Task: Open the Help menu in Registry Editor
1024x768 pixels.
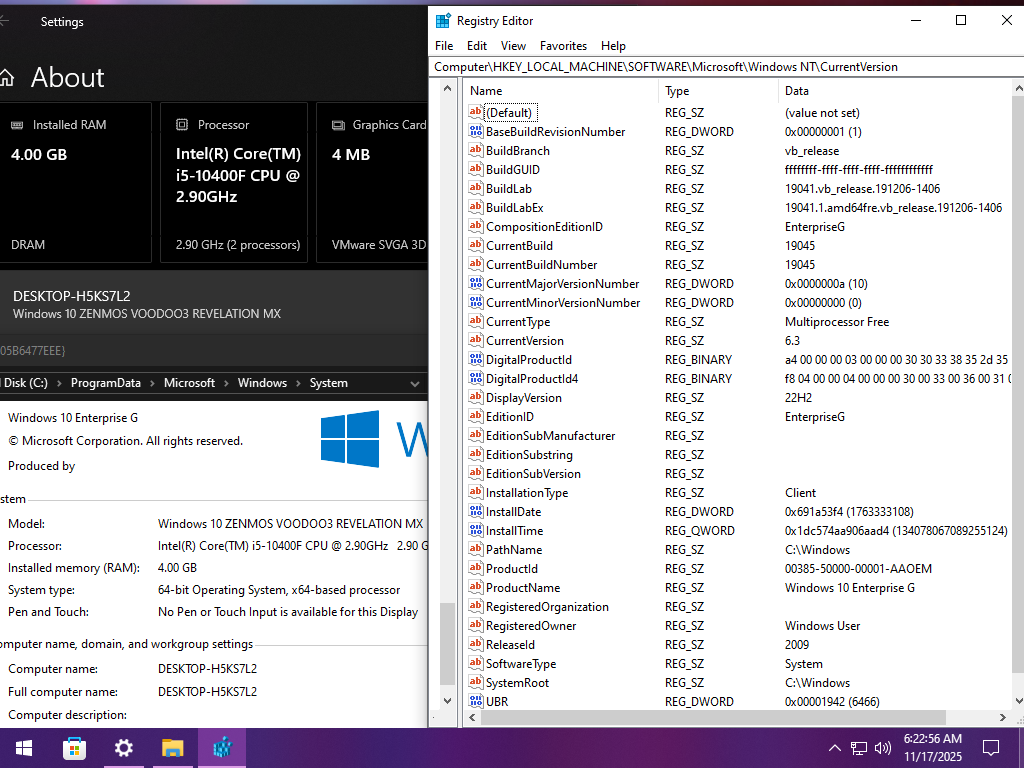Action: point(613,46)
